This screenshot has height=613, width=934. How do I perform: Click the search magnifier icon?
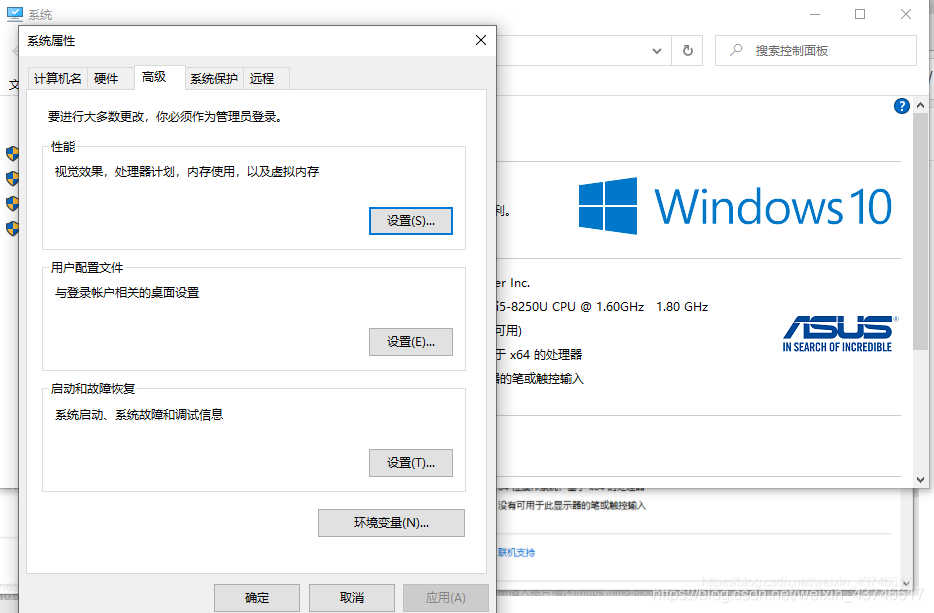736,50
